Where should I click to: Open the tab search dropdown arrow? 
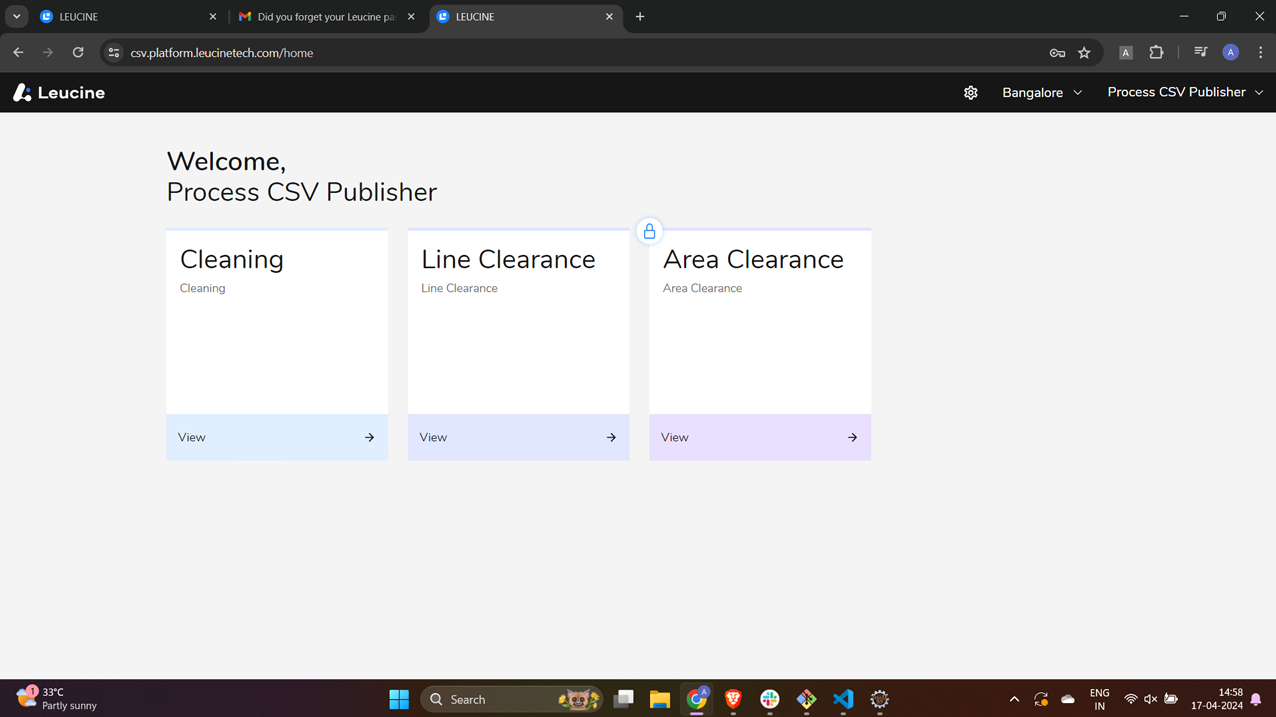17,17
